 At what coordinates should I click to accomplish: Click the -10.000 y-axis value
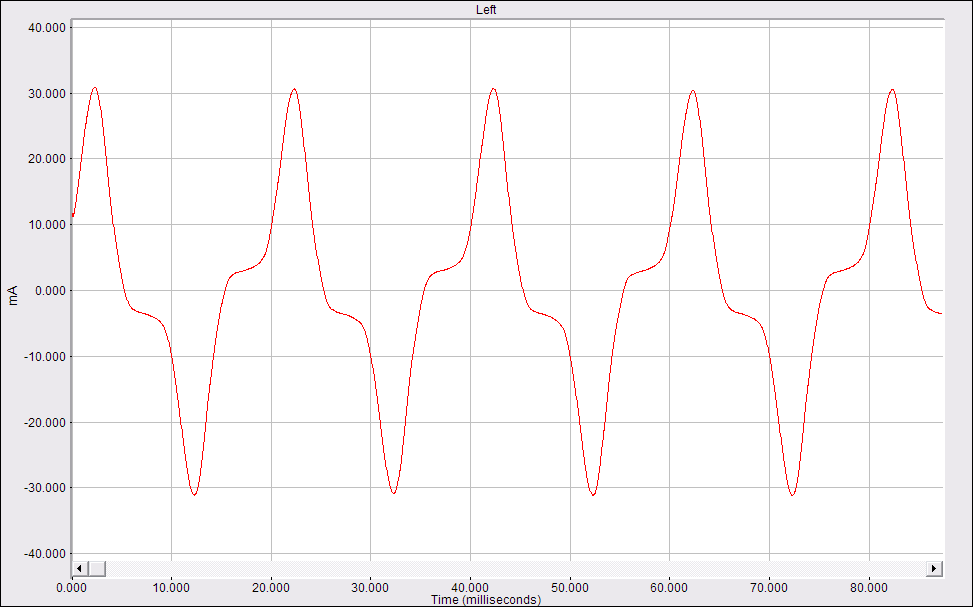[45, 357]
